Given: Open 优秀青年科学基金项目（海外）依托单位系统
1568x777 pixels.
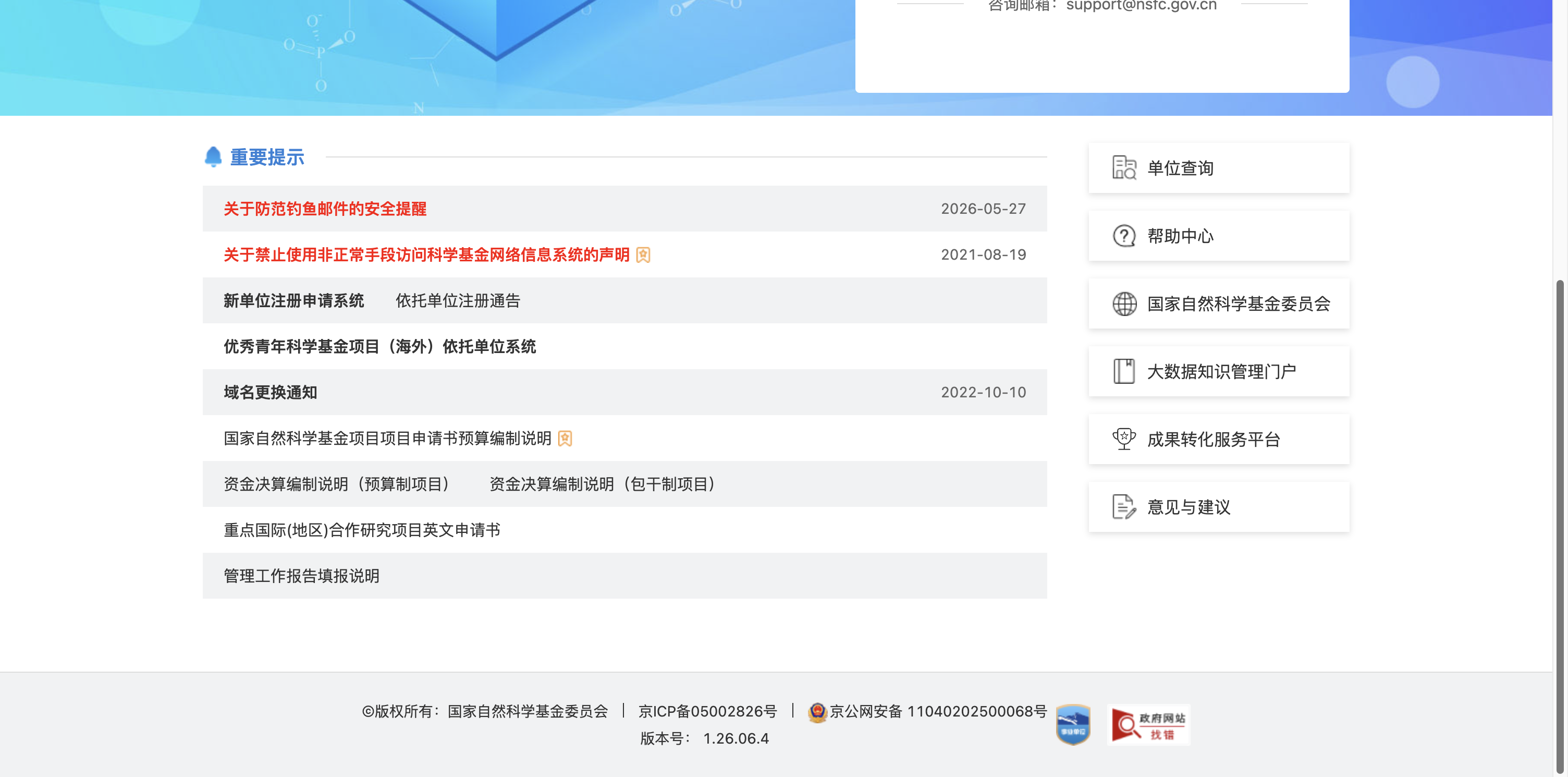Looking at the screenshot, I should (380, 346).
